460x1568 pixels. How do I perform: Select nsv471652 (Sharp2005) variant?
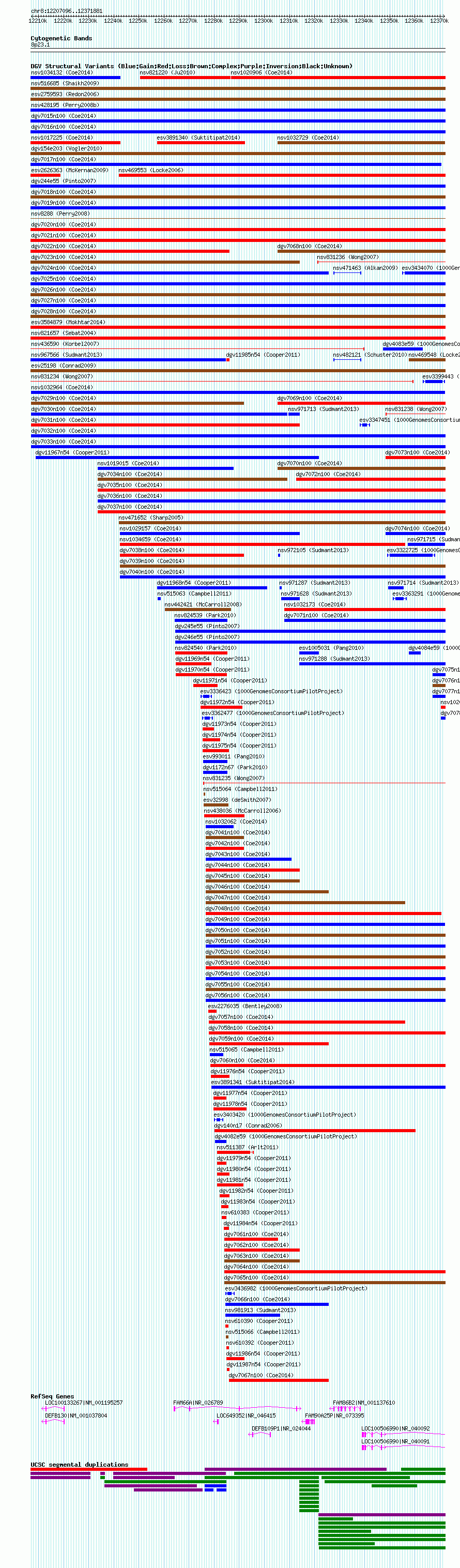151,517
